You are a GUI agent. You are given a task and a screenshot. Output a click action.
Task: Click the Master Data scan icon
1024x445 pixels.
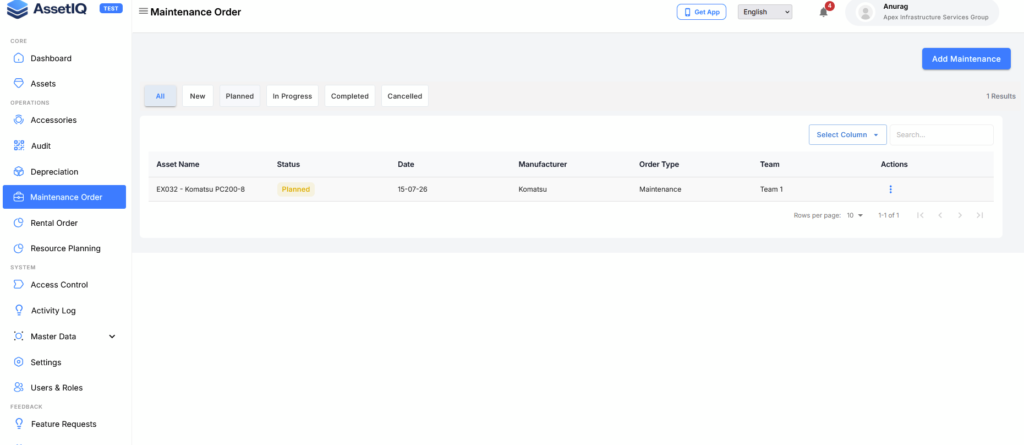pos(19,336)
